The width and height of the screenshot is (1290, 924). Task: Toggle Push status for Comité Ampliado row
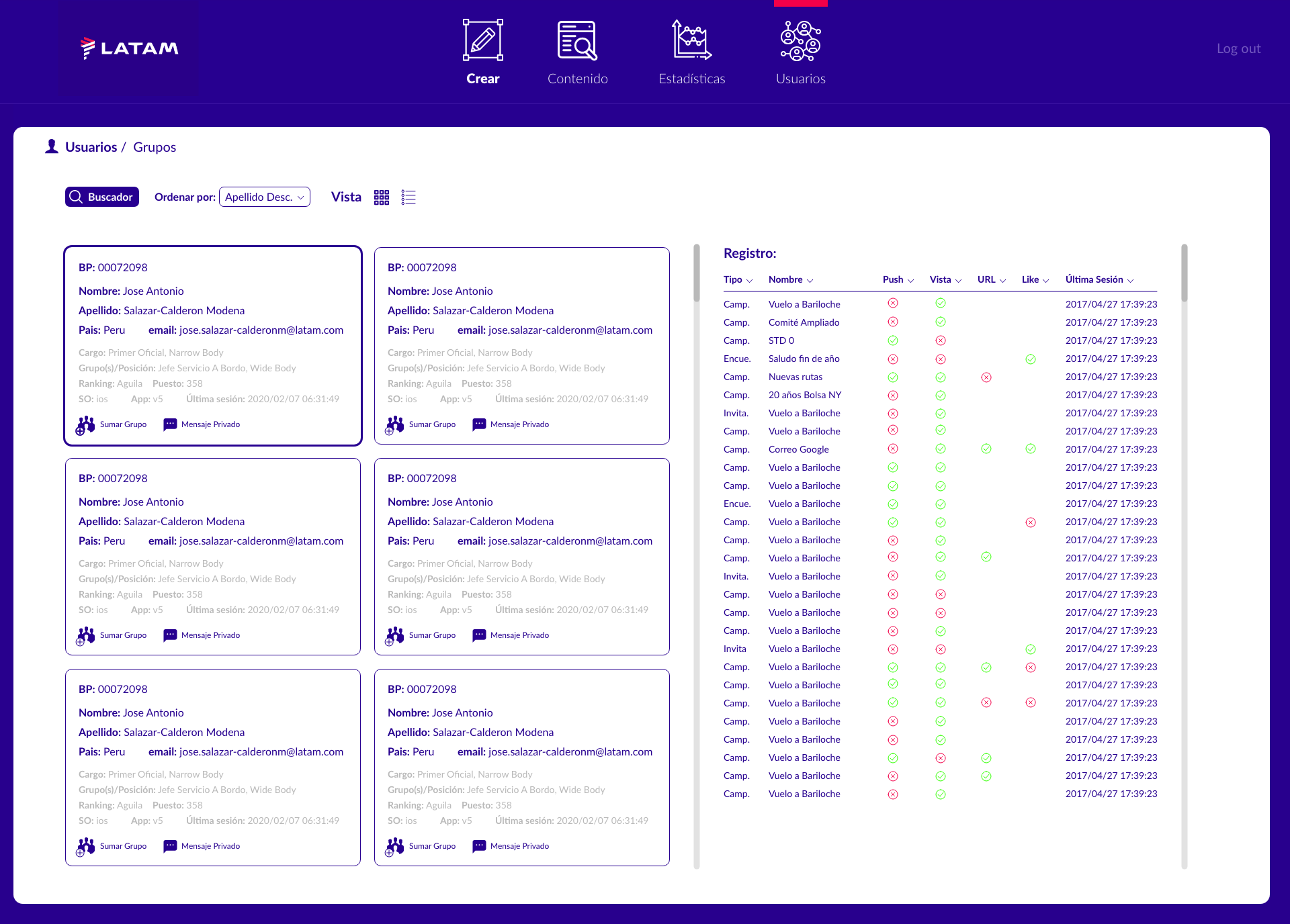(893, 322)
